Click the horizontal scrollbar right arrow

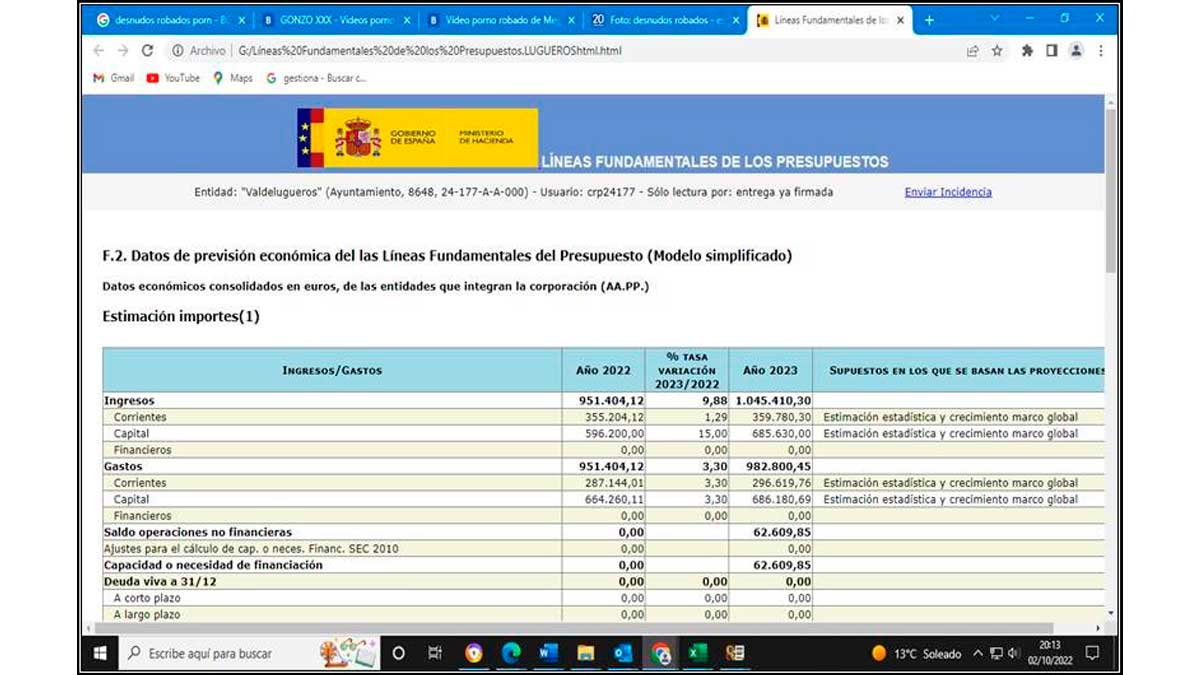pos(1098,628)
